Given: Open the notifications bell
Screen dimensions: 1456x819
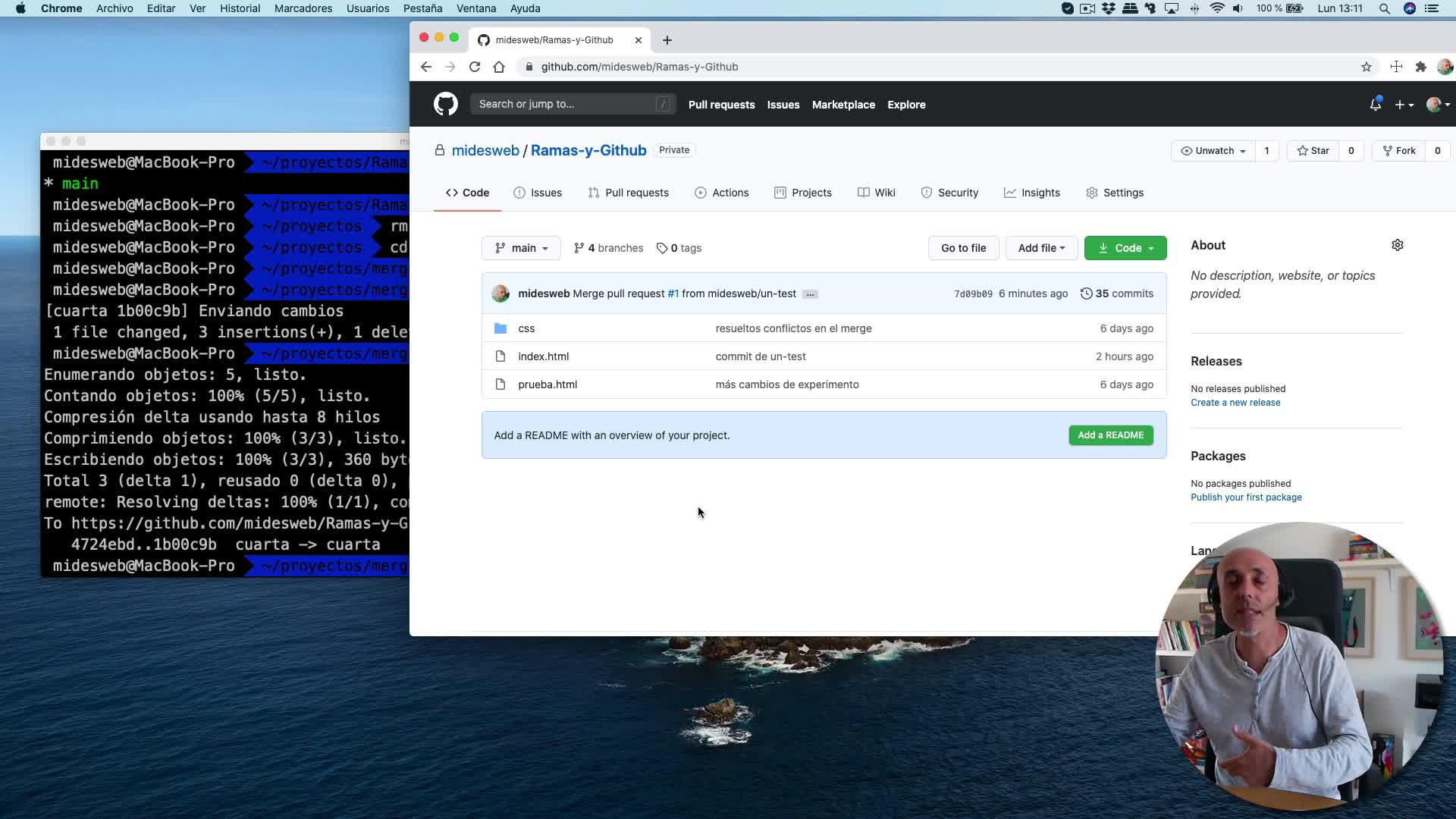Looking at the screenshot, I should pos(1376,104).
